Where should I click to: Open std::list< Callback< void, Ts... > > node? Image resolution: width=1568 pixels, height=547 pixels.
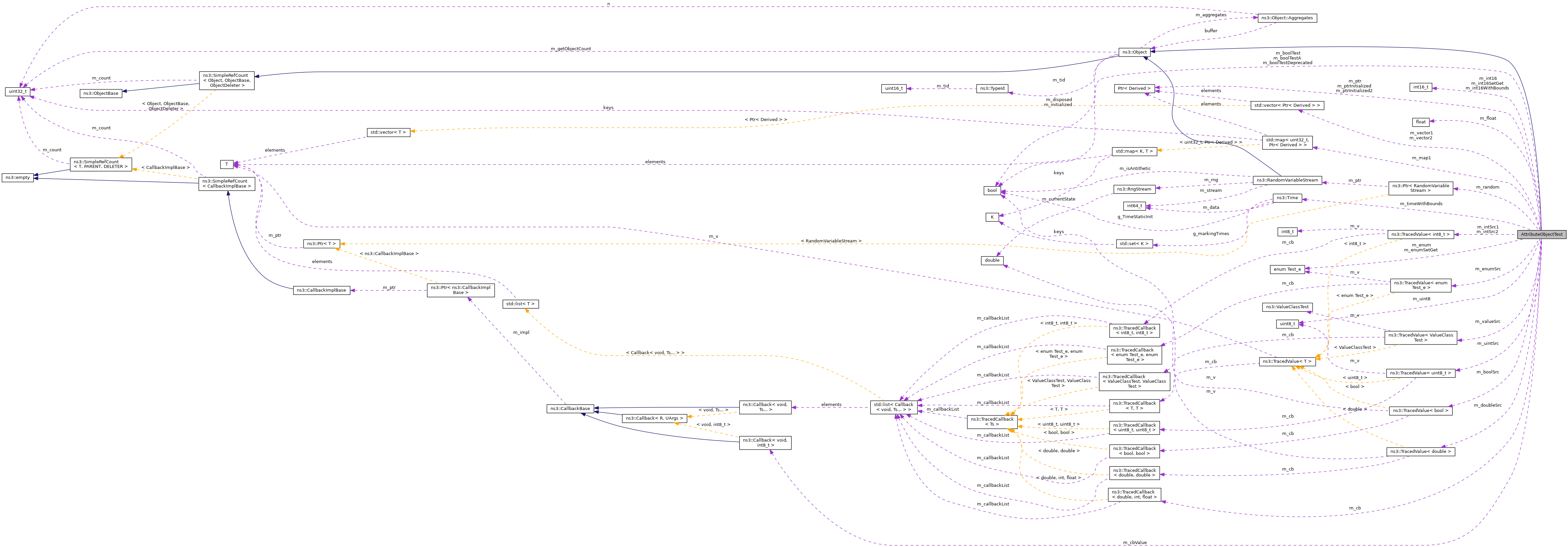(x=894, y=408)
